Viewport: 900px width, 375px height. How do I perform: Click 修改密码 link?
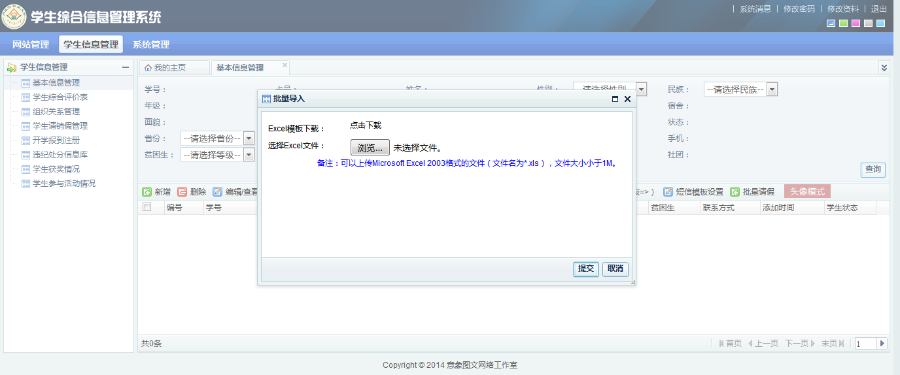(x=798, y=9)
